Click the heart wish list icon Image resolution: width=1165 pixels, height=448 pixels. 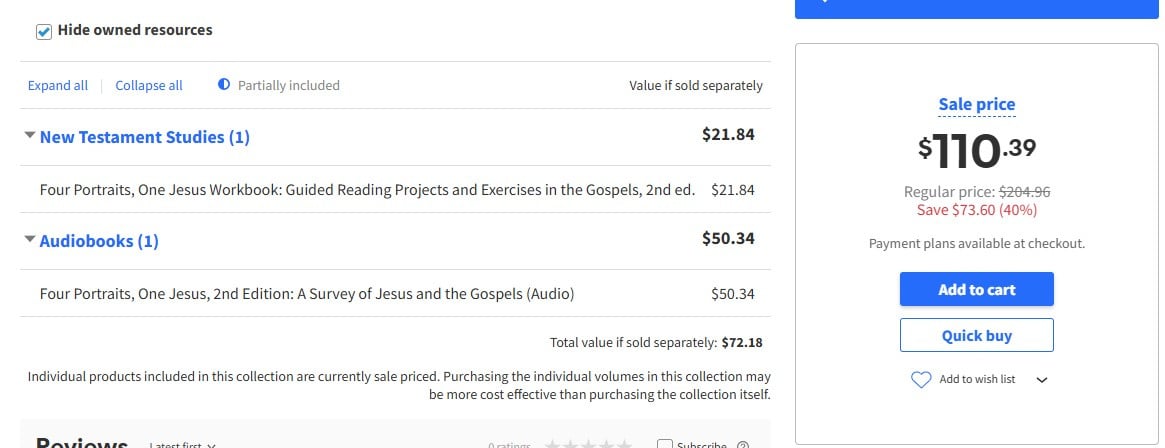(921, 380)
